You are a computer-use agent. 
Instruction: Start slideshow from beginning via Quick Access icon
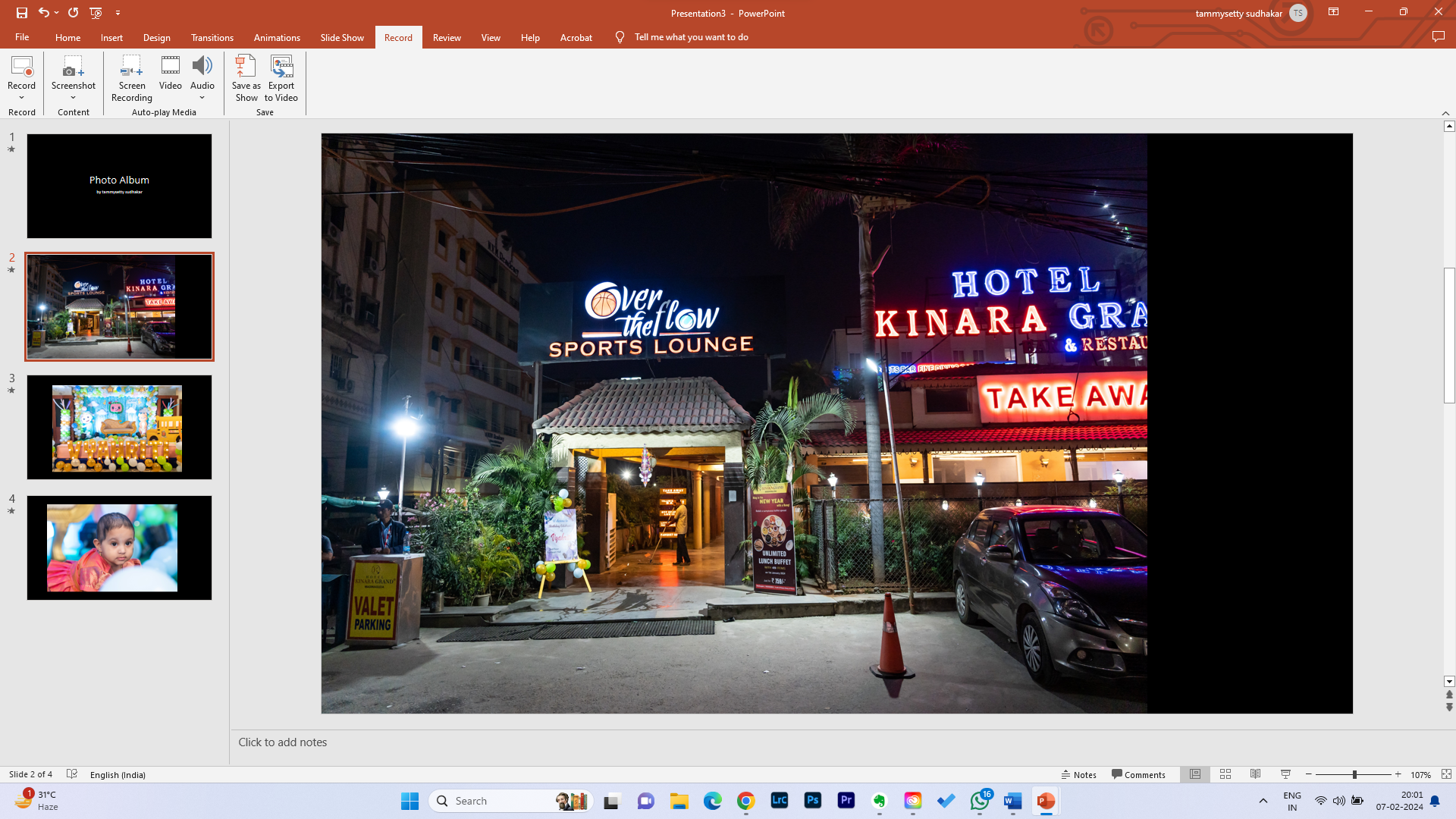[96, 13]
